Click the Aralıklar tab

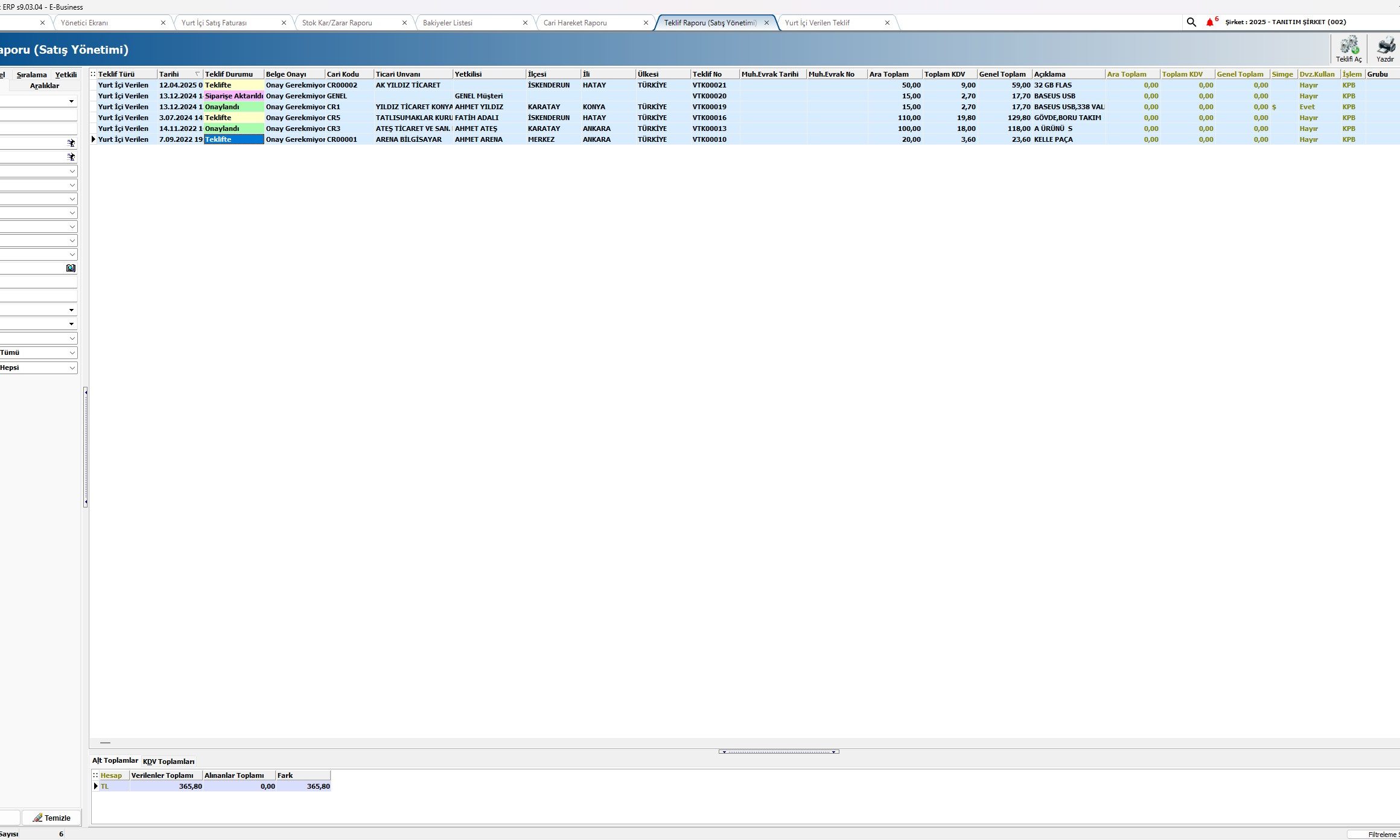pyautogui.click(x=44, y=86)
